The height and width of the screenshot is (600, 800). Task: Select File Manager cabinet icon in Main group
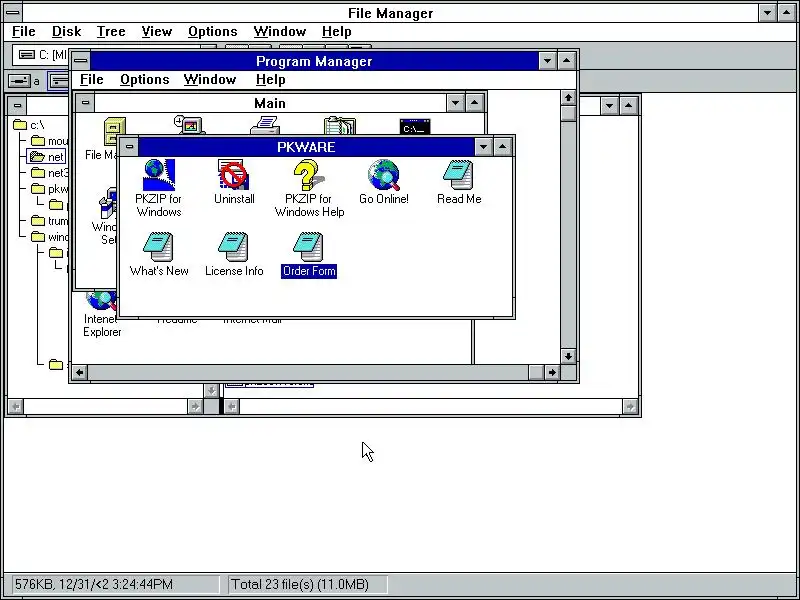pyautogui.click(x=115, y=131)
